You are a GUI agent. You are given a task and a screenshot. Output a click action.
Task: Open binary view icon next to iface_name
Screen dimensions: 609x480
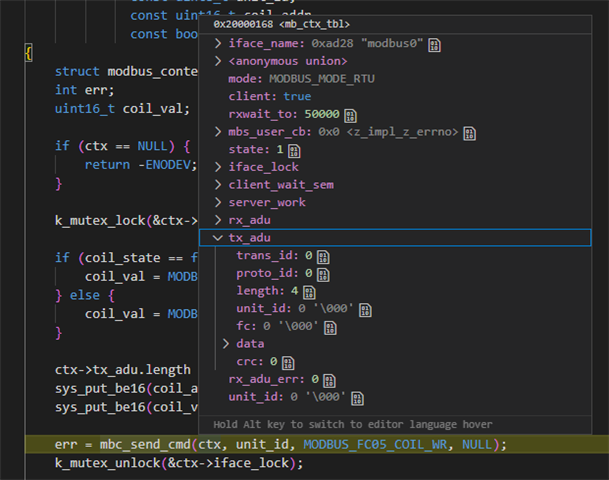click(x=434, y=45)
